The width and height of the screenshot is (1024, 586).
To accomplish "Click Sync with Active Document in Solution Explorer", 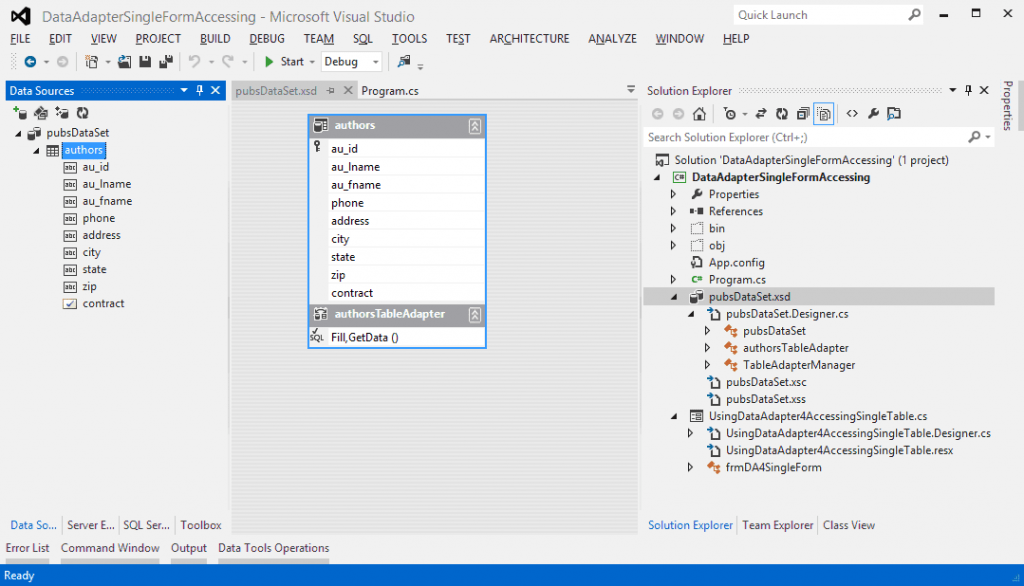I will [761, 114].
